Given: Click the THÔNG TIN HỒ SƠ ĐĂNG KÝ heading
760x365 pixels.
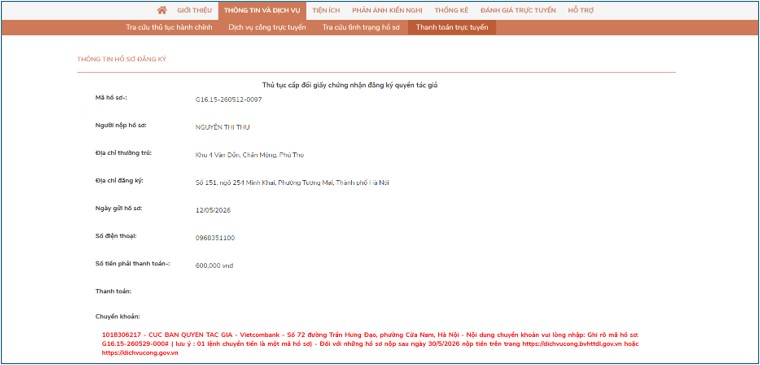Looking at the screenshot, I should [122, 59].
